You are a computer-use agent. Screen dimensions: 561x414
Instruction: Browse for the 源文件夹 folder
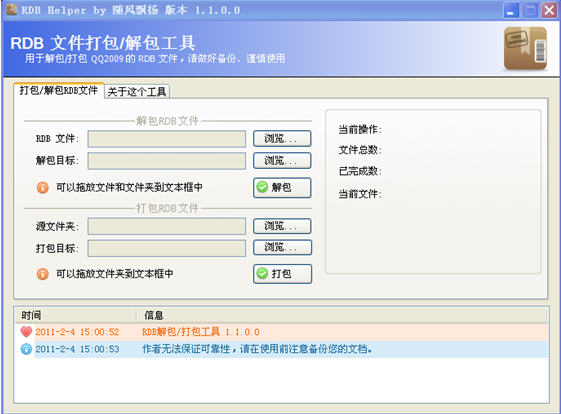(x=282, y=226)
